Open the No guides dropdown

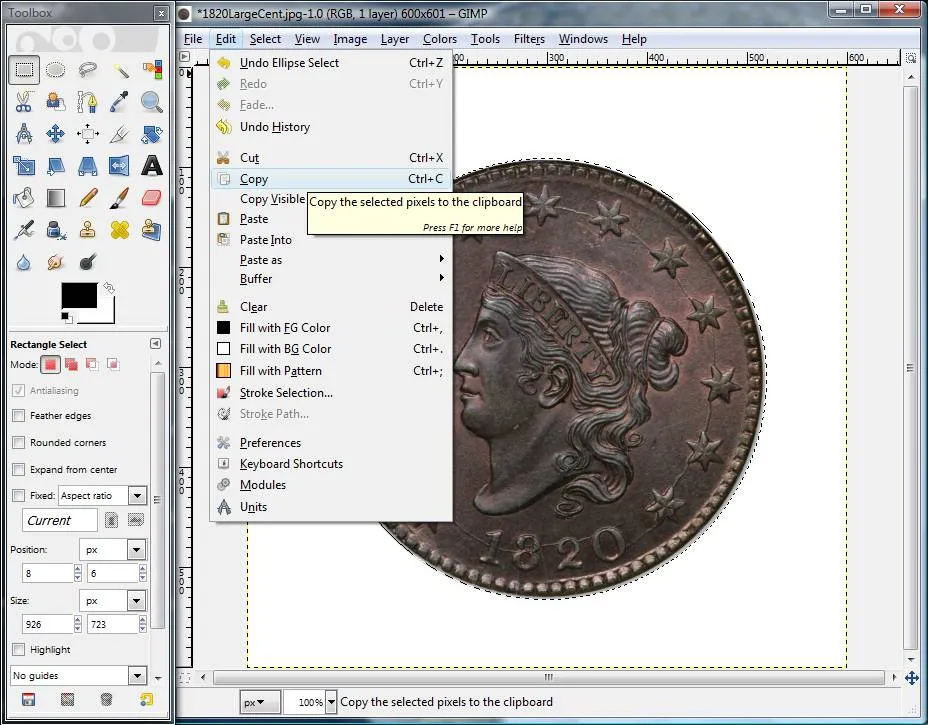[x=137, y=675]
